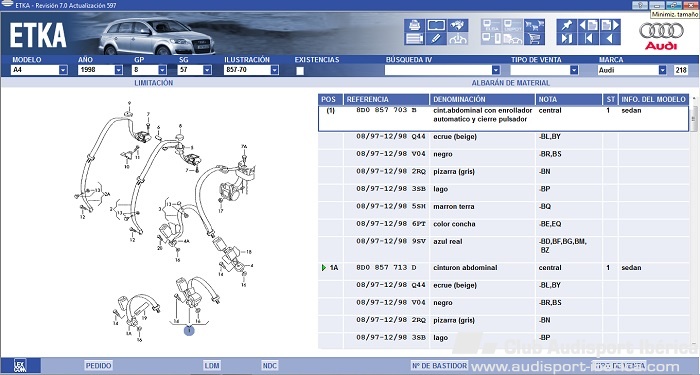Click the open book catalog icon
This screenshot has width=700, height=375.
[436, 25]
